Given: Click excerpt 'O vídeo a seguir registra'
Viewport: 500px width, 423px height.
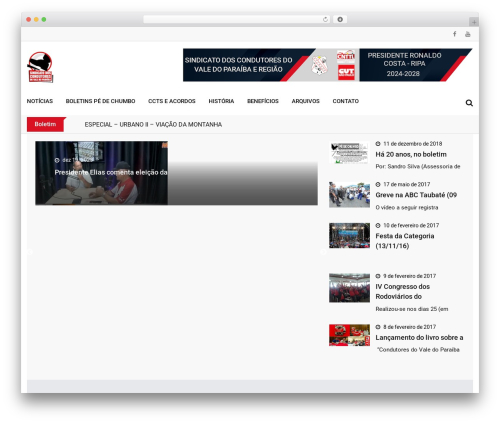Looking at the screenshot, I should (x=407, y=207).
